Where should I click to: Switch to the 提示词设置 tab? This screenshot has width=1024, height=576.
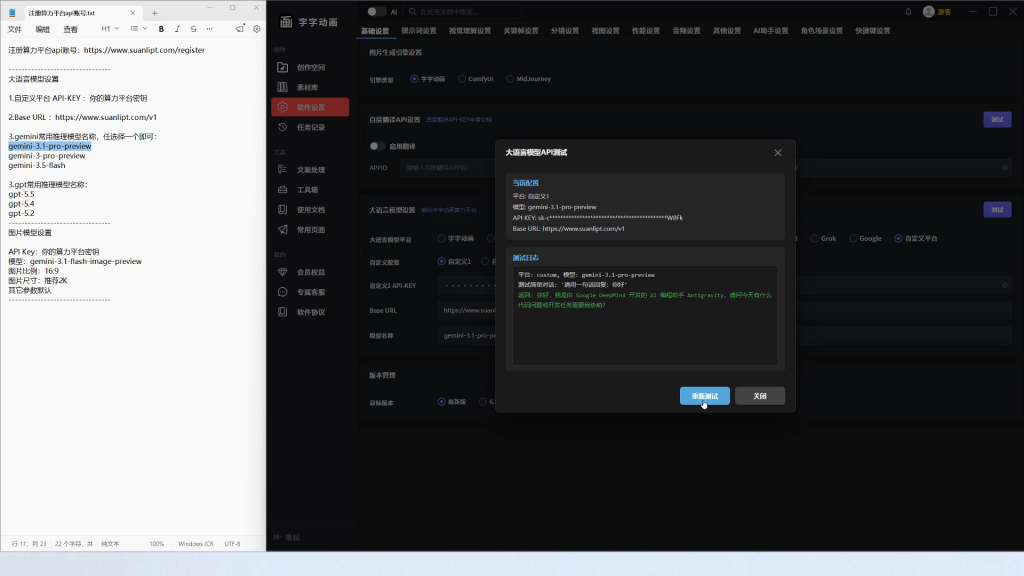pyautogui.click(x=419, y=31)
